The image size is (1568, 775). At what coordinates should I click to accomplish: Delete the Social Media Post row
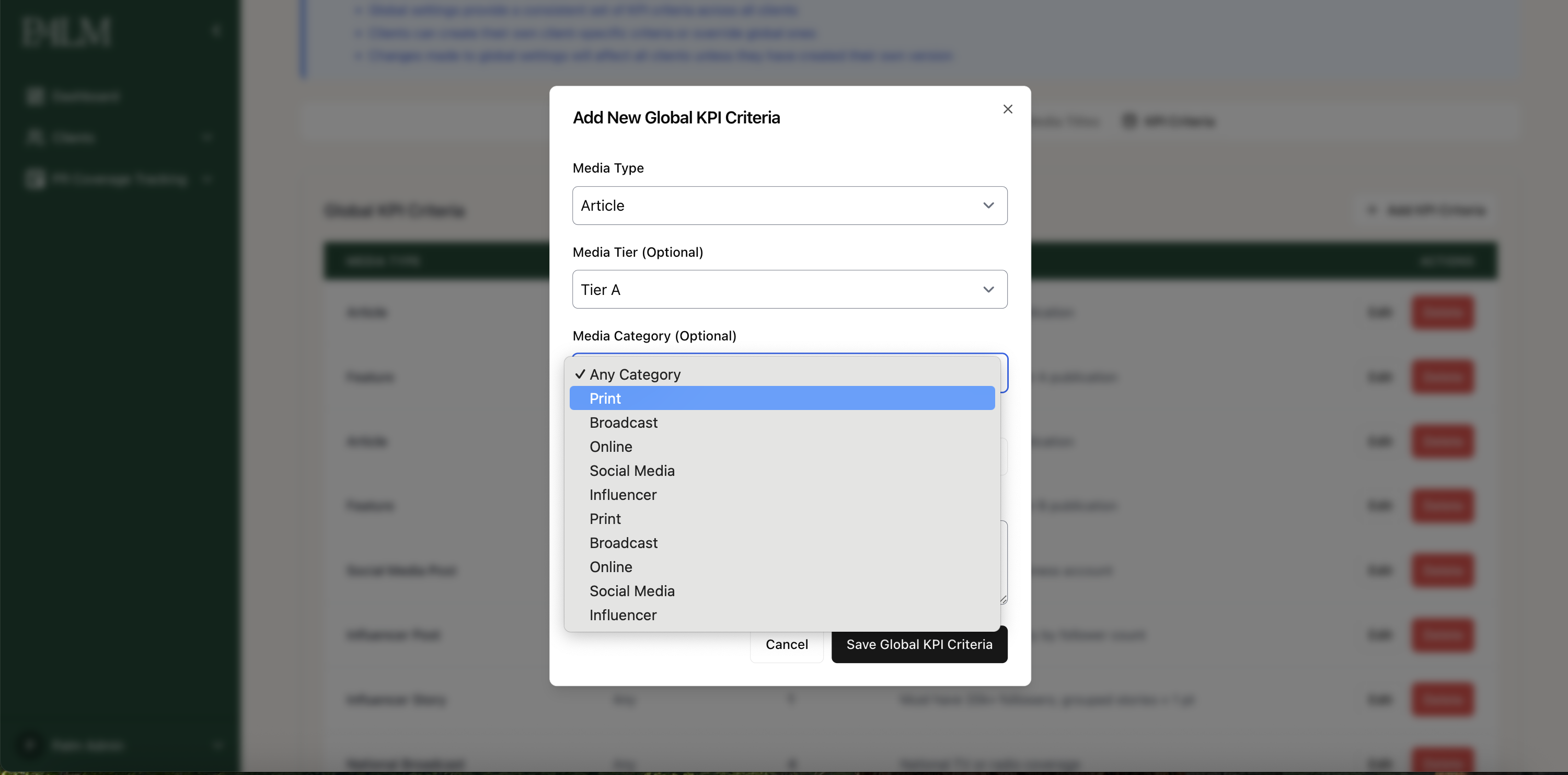click(1442, 571)
